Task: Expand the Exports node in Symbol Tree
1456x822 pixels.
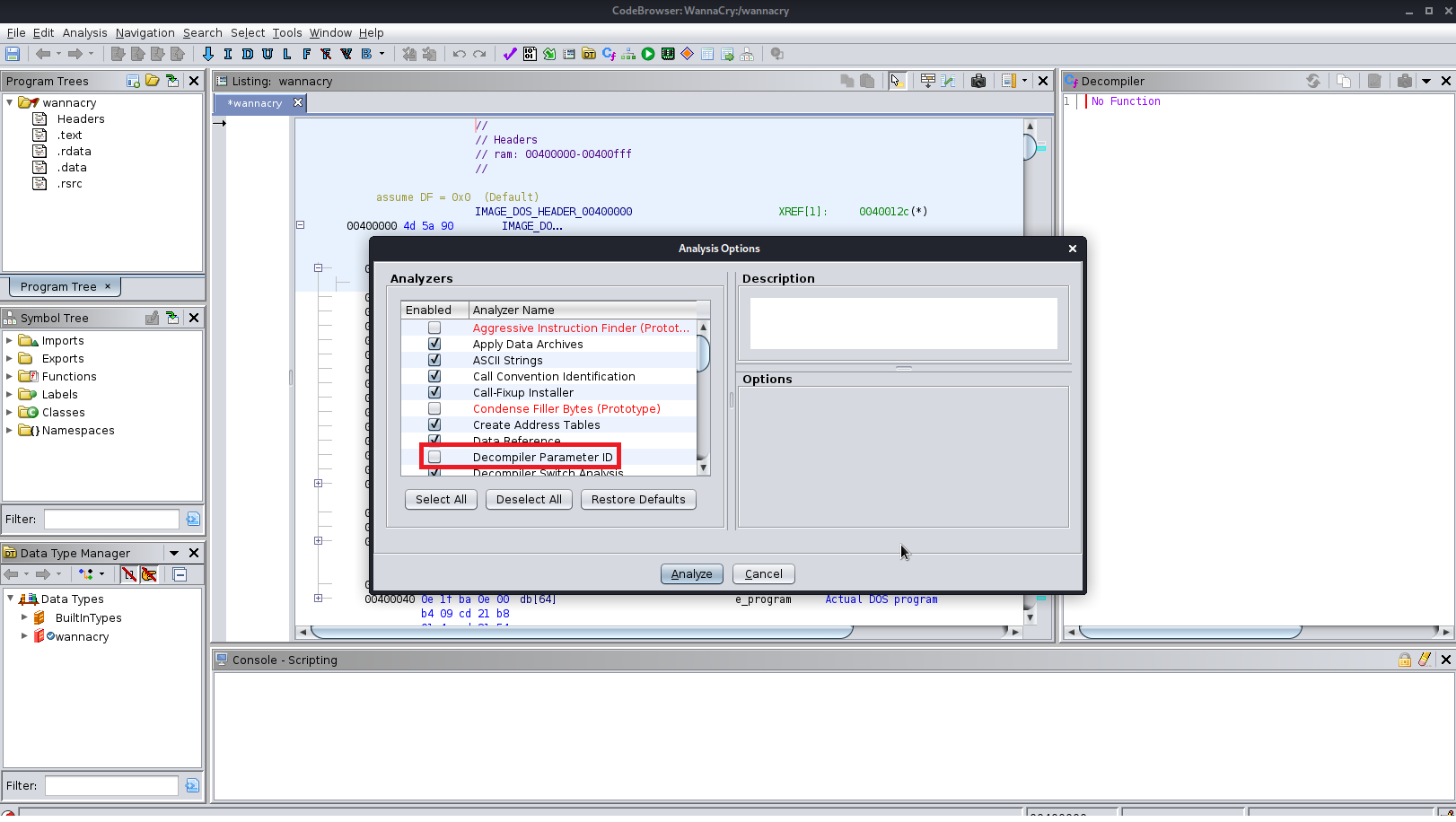Action: point(9,358)
